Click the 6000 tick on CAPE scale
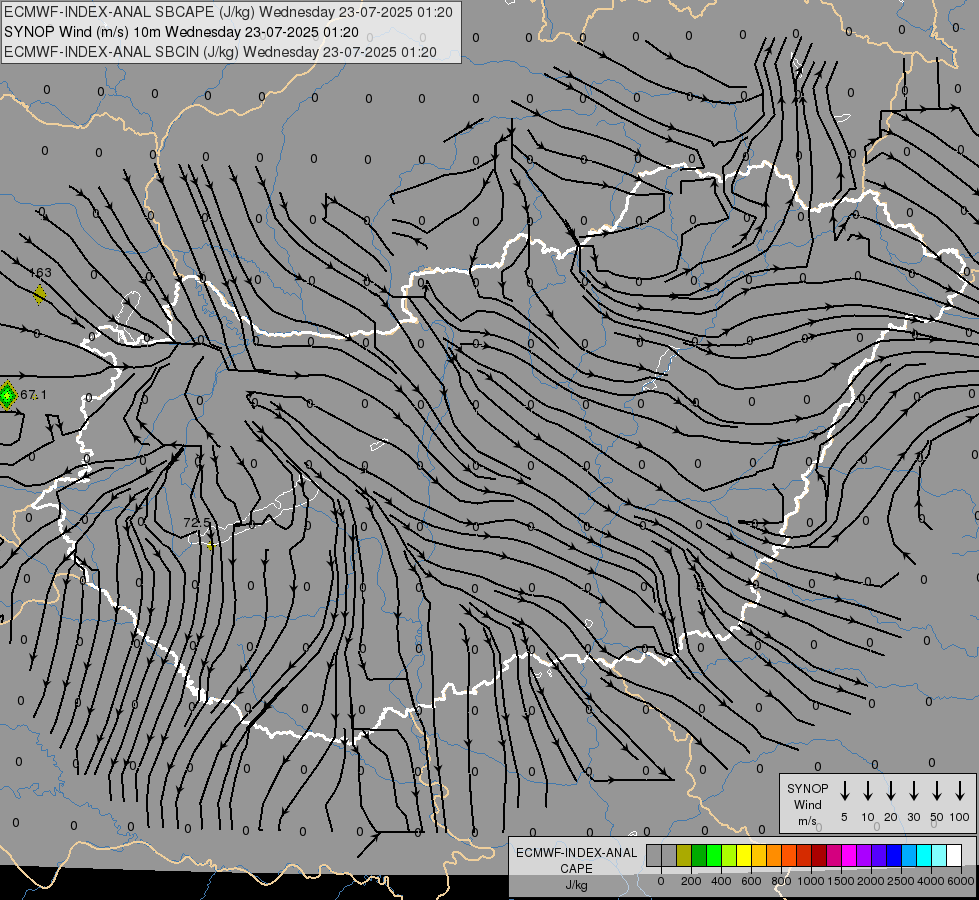 pos(960,881)
